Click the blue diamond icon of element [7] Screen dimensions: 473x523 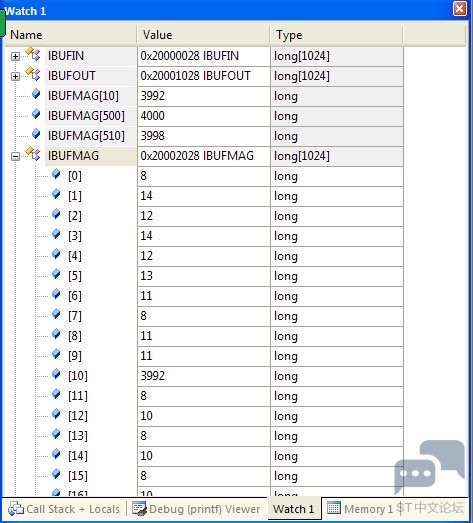pyautogui.click(x=56, y=314)
